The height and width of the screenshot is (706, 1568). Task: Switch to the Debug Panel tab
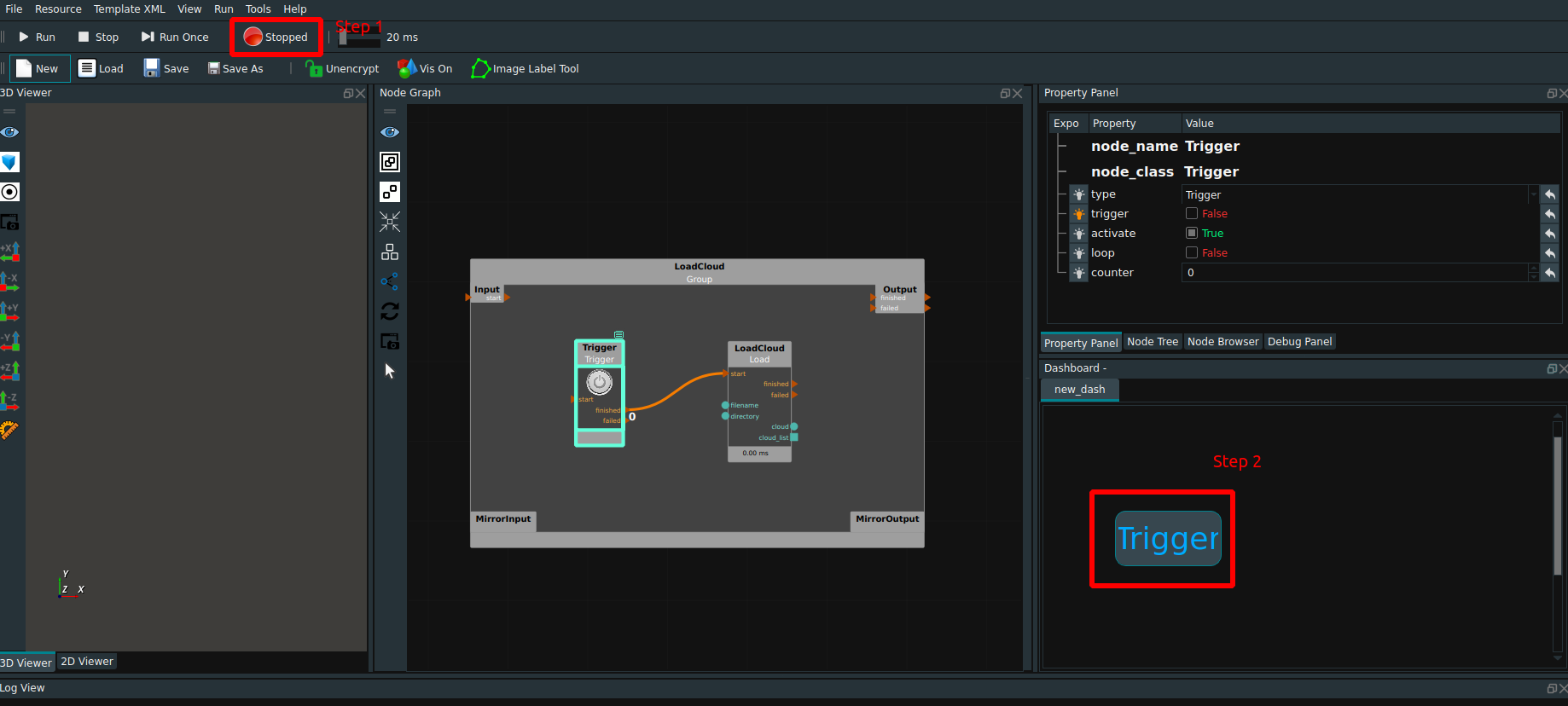pyautogui.click(x=1299, y=341)
